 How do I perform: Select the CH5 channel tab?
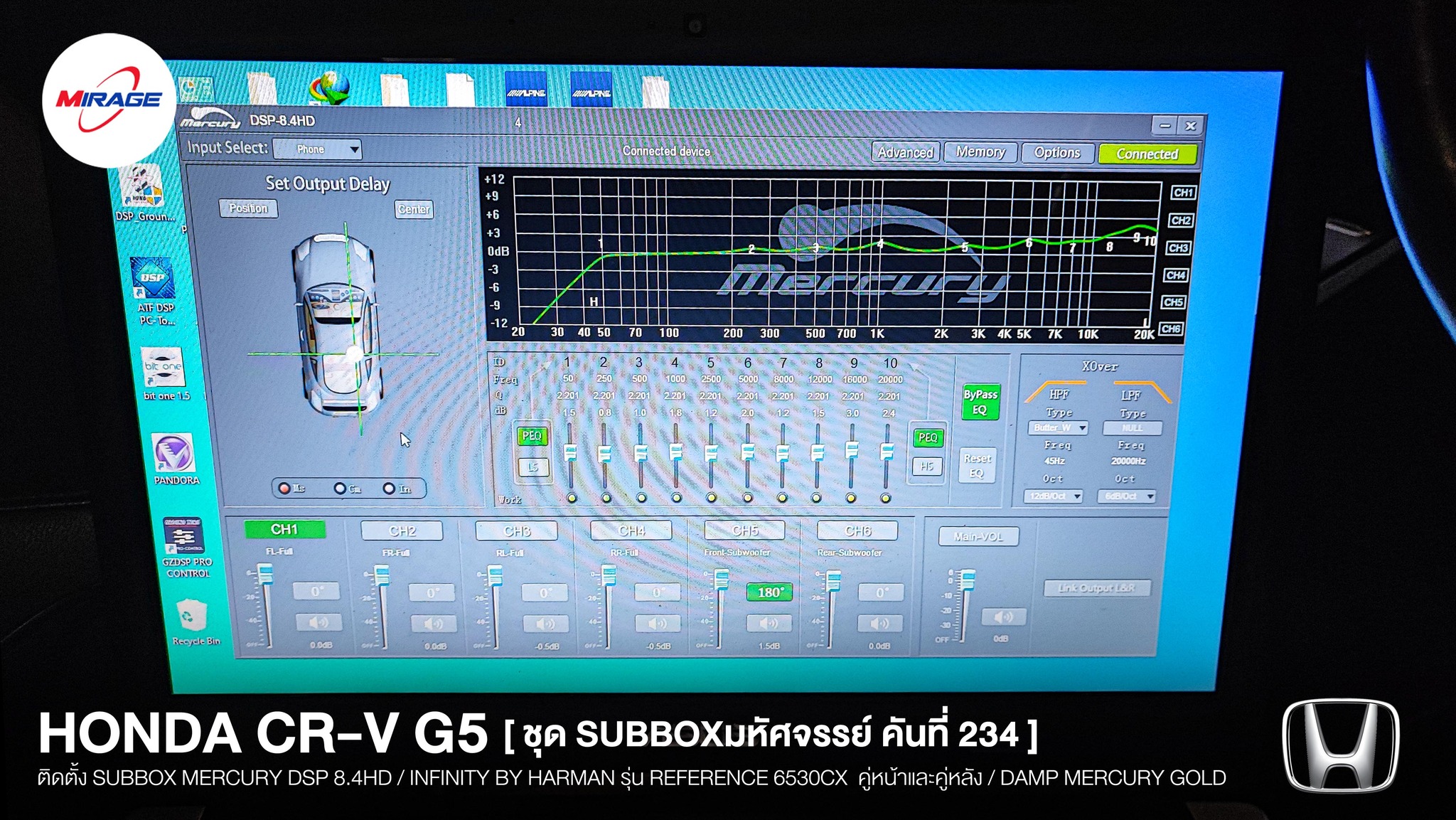[x=745, y=531]
